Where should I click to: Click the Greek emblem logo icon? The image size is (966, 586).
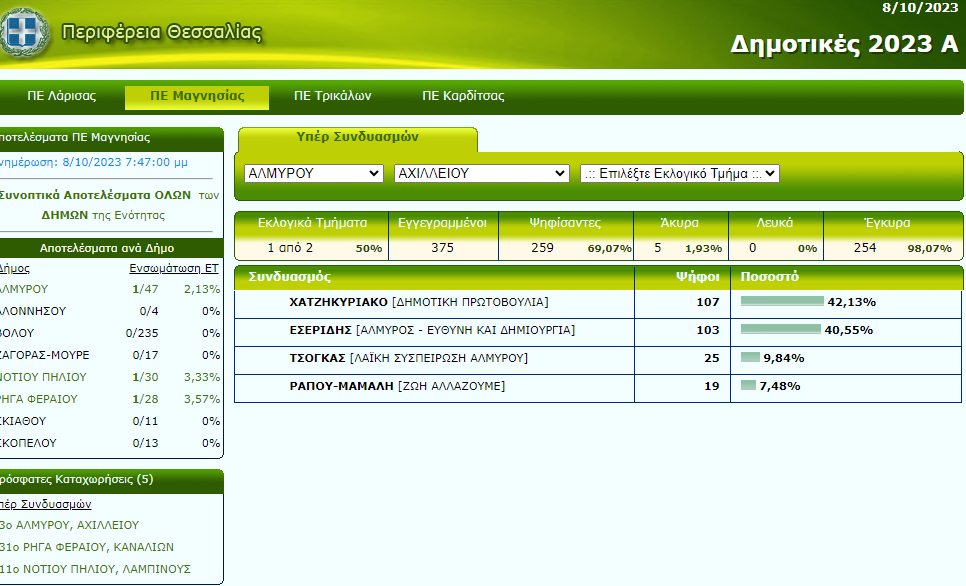(x=22, y=33)
